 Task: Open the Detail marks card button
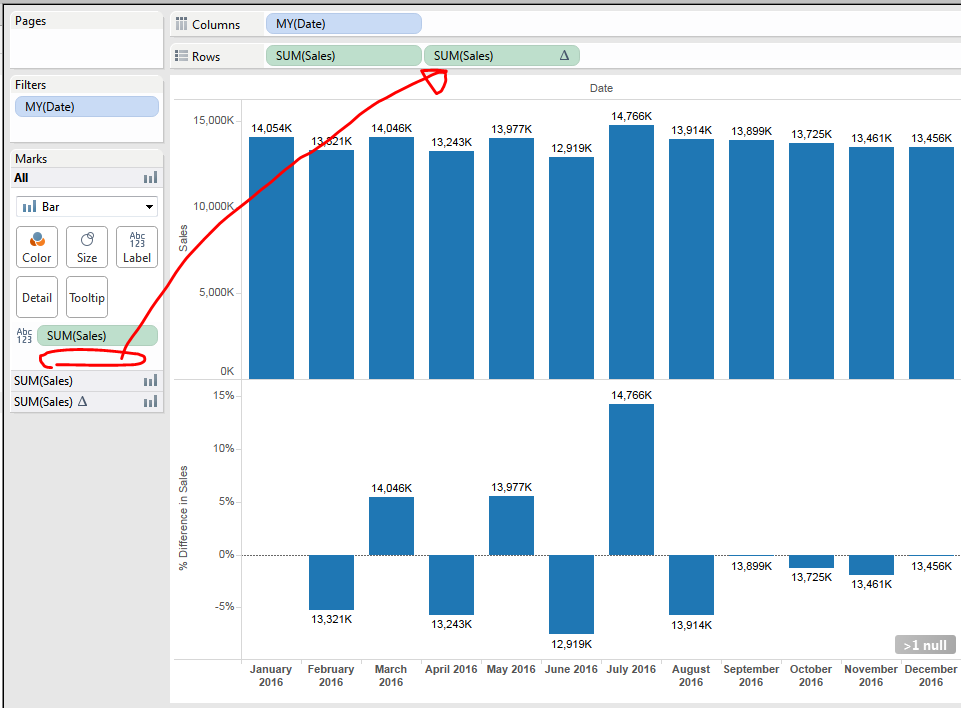pos(37,297)
